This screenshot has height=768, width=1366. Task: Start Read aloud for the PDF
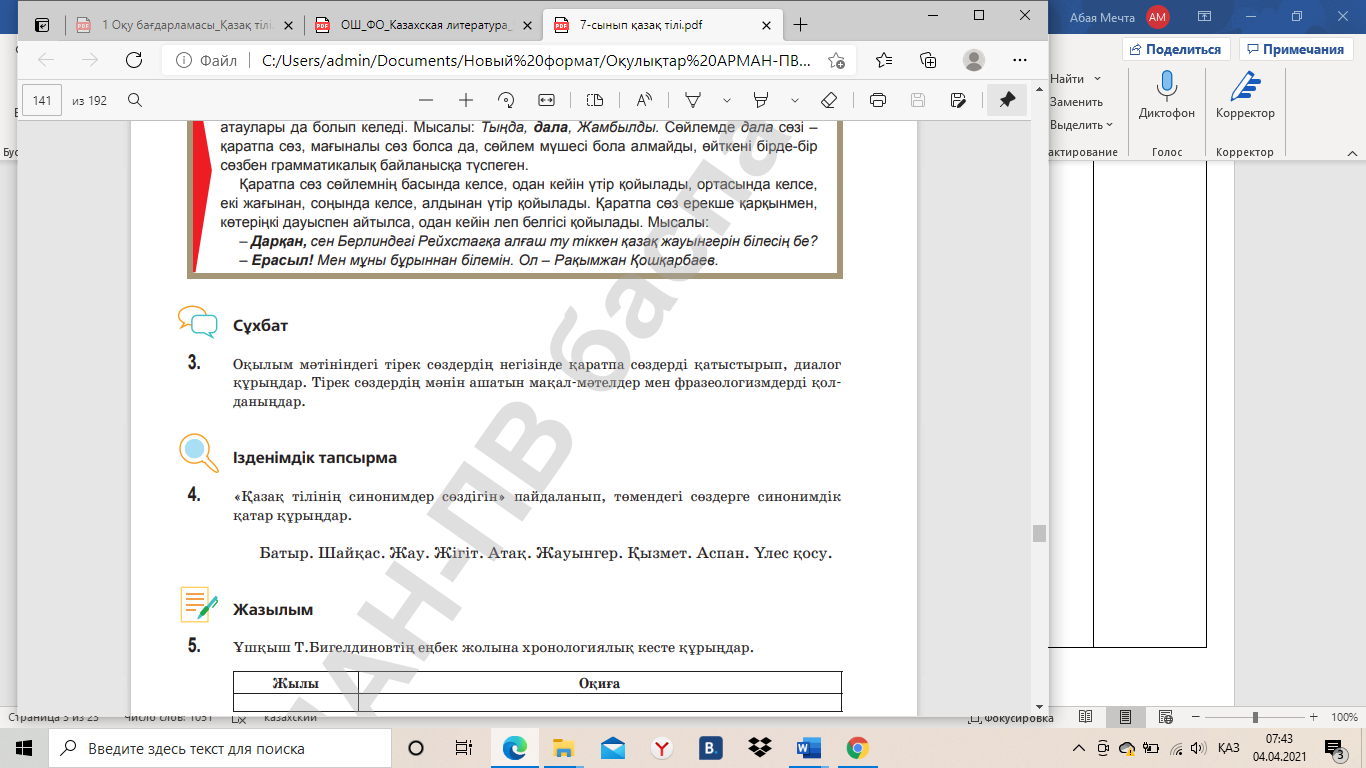click(643, 100)
